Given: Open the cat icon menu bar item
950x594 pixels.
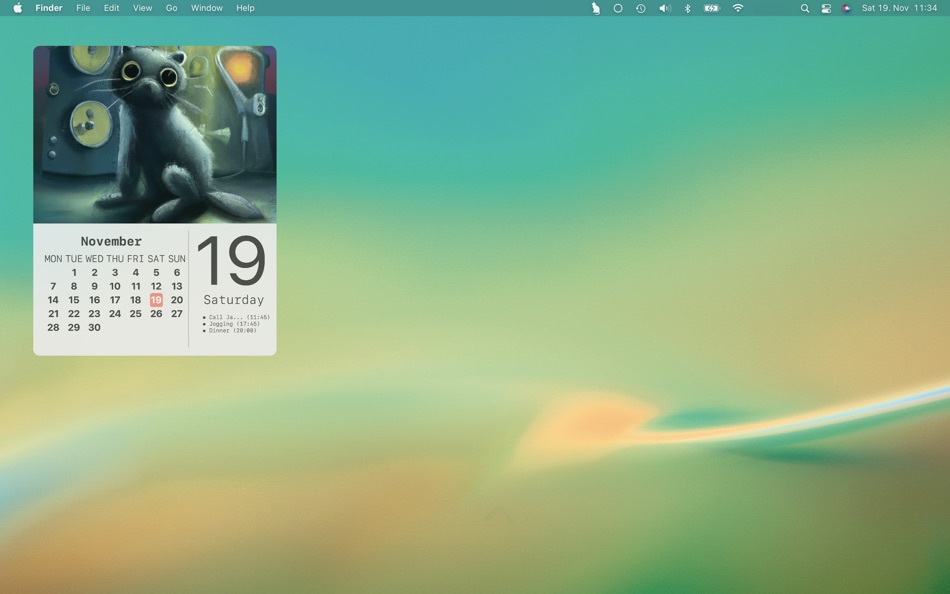Looking at the screenshot, I should click(x=596, y=8).
